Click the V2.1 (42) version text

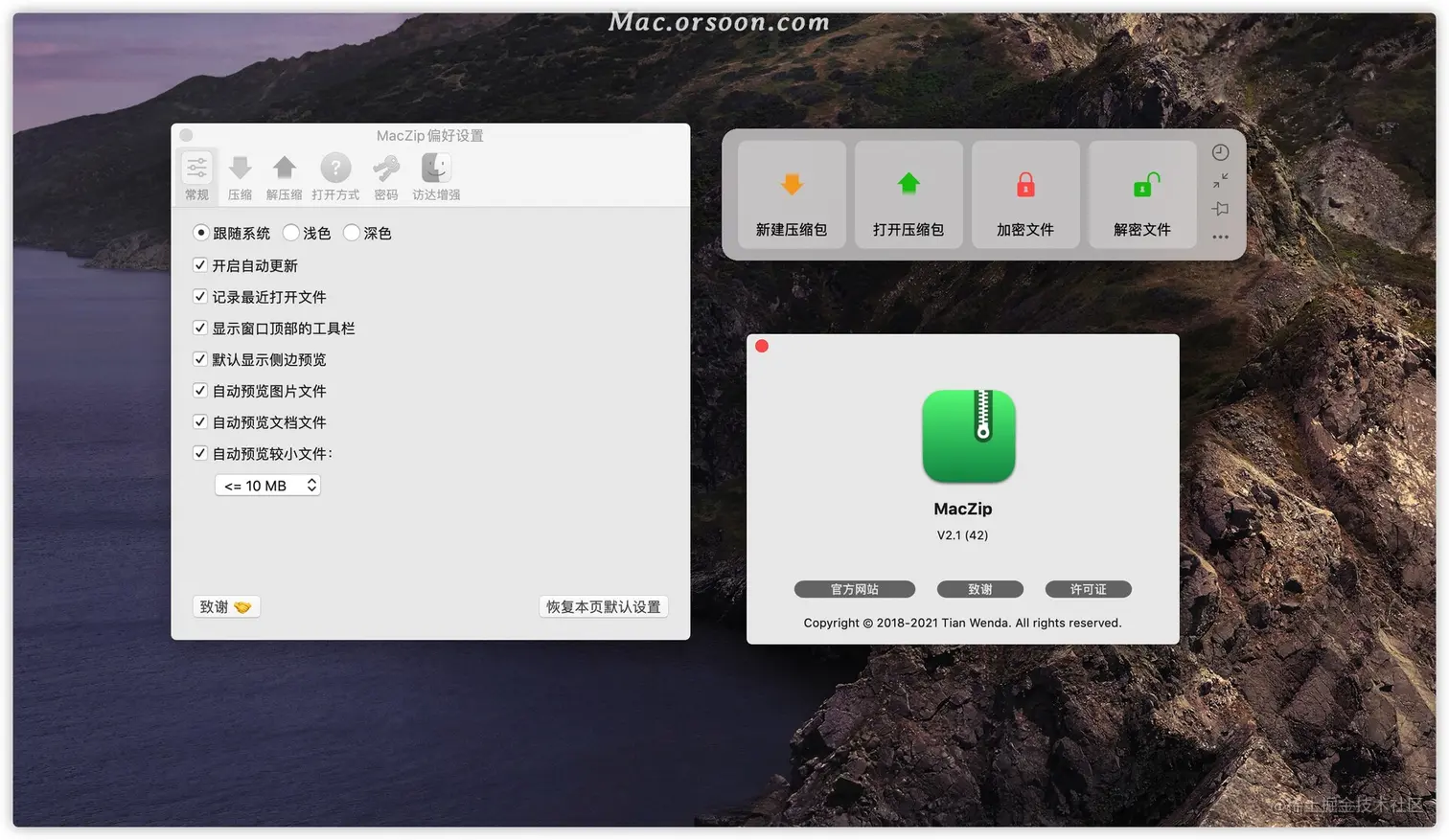click(x=962, y=535)
